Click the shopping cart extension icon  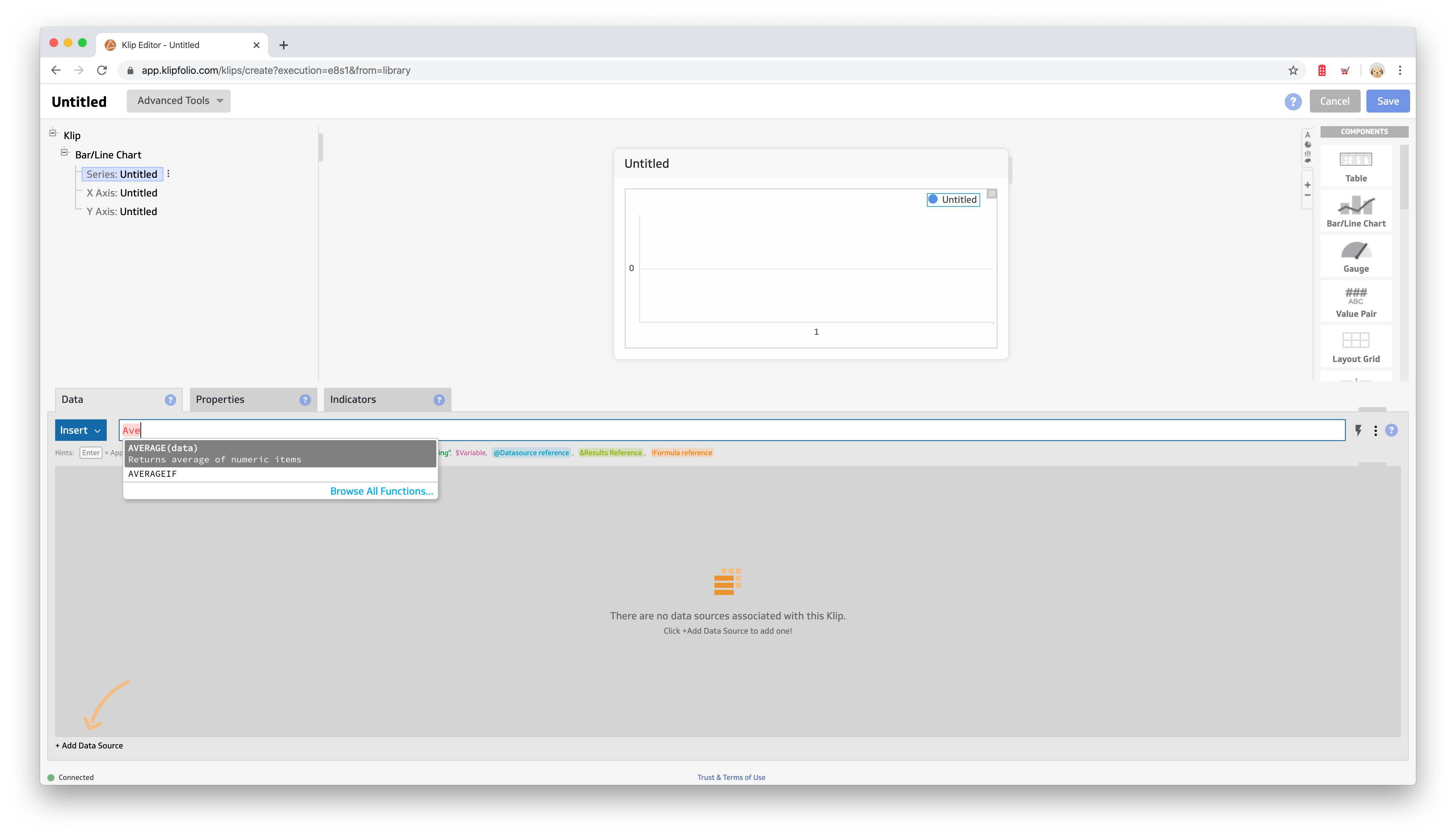pos(1344,70)
